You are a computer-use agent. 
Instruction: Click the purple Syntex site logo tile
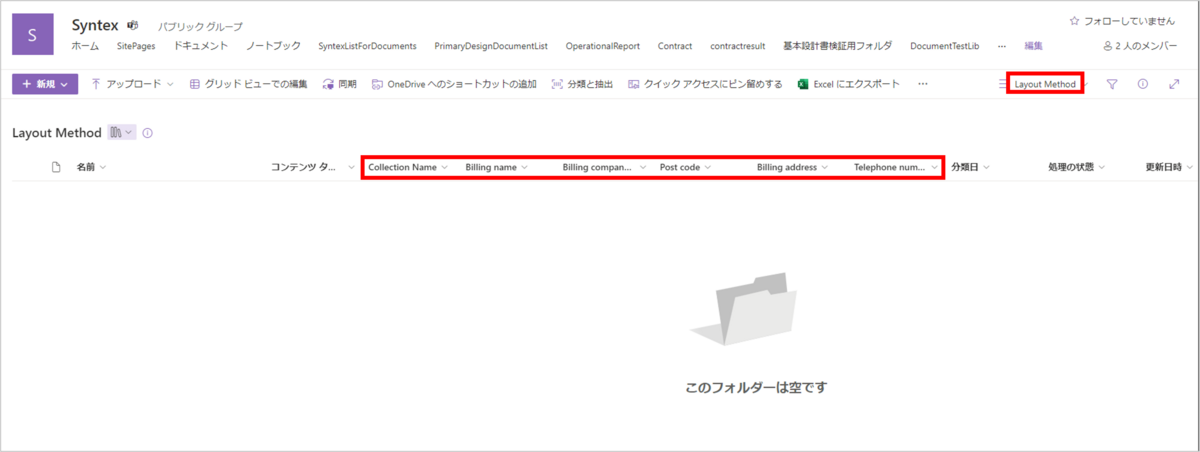(x=33, y=34)
